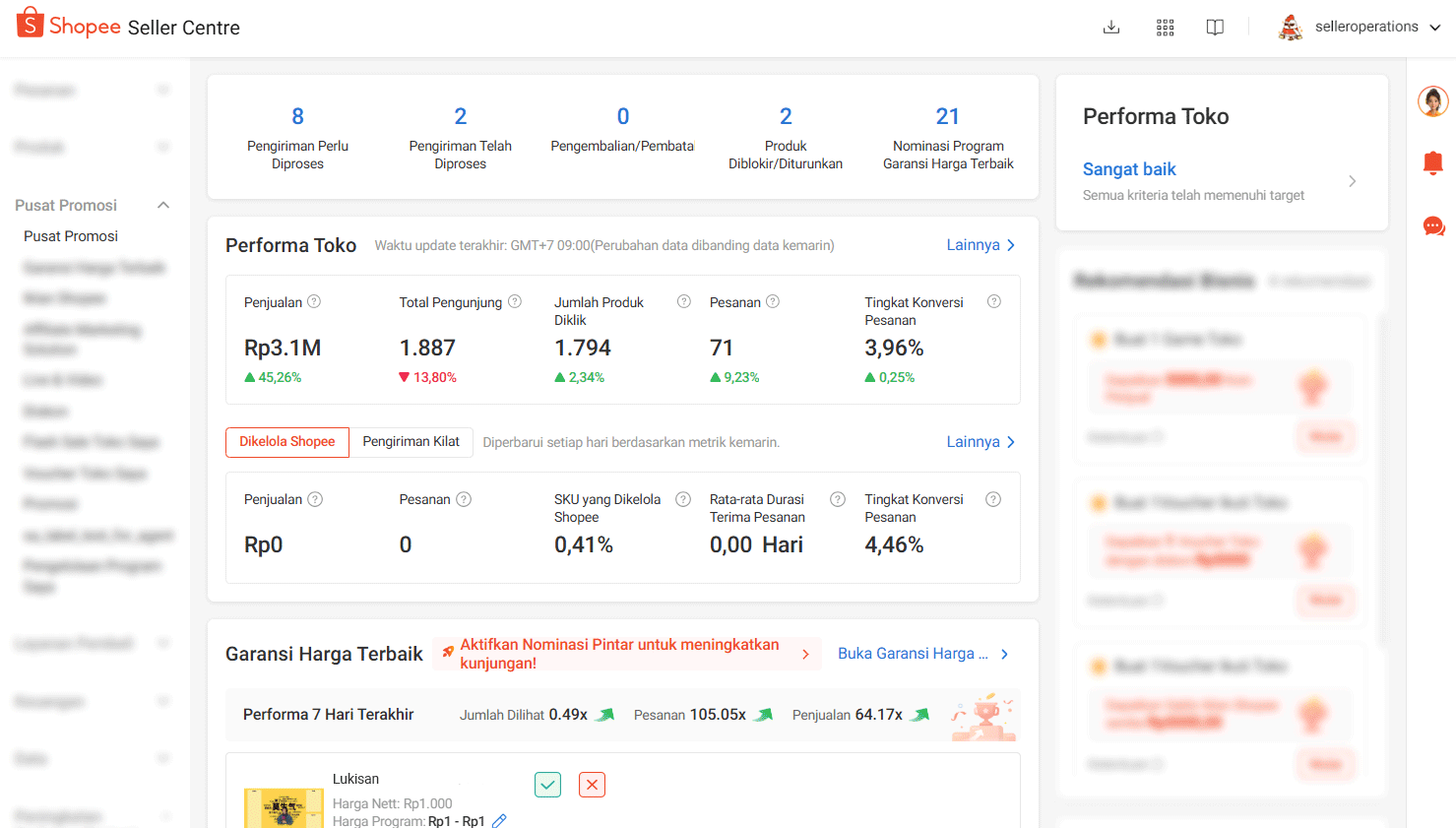The height and width of the screenshot is (828, 1456).
Task: Click Lainnya link beside Performa Toko heading
Action: coord(981,245)
